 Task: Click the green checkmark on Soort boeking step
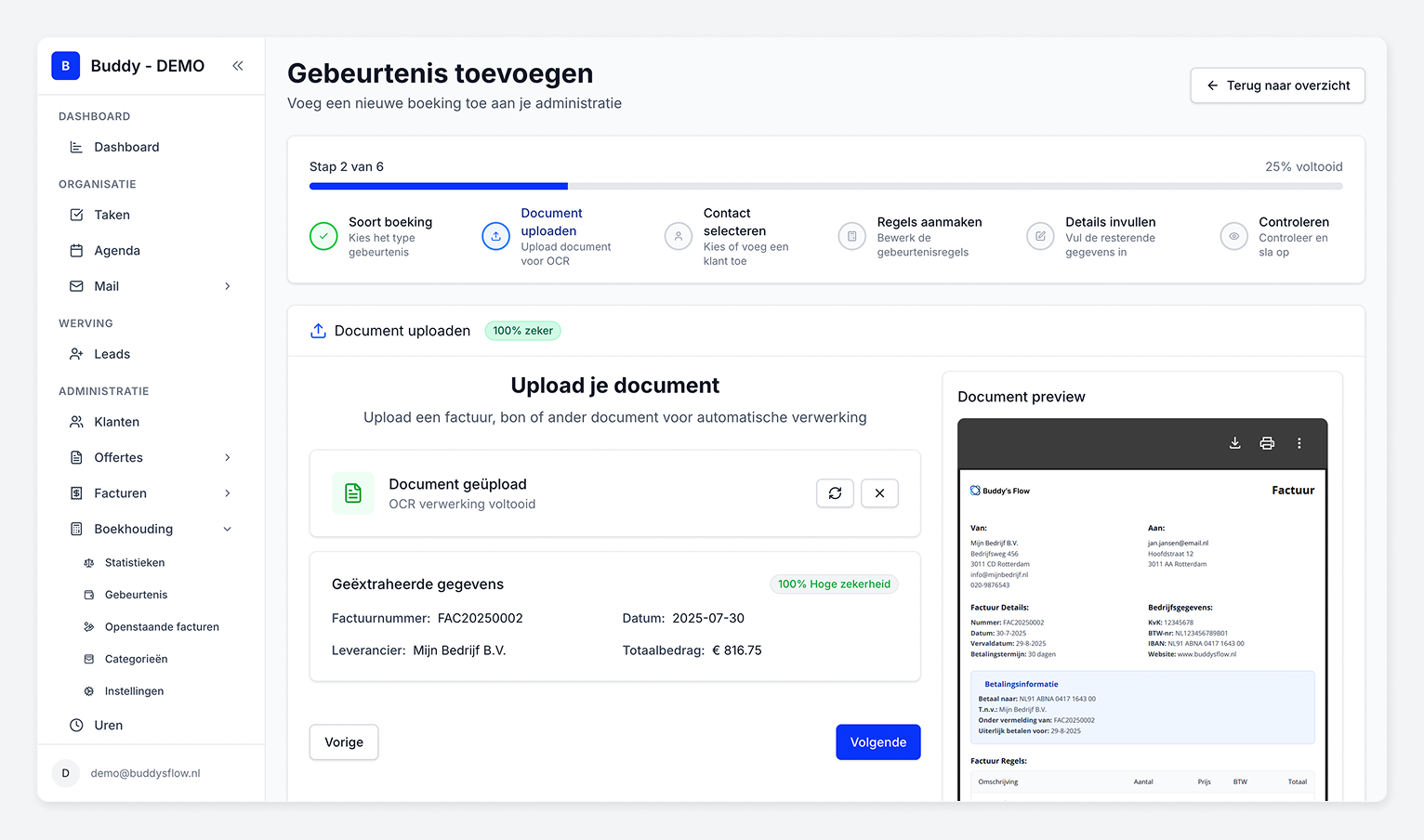(x=323, y=236)
